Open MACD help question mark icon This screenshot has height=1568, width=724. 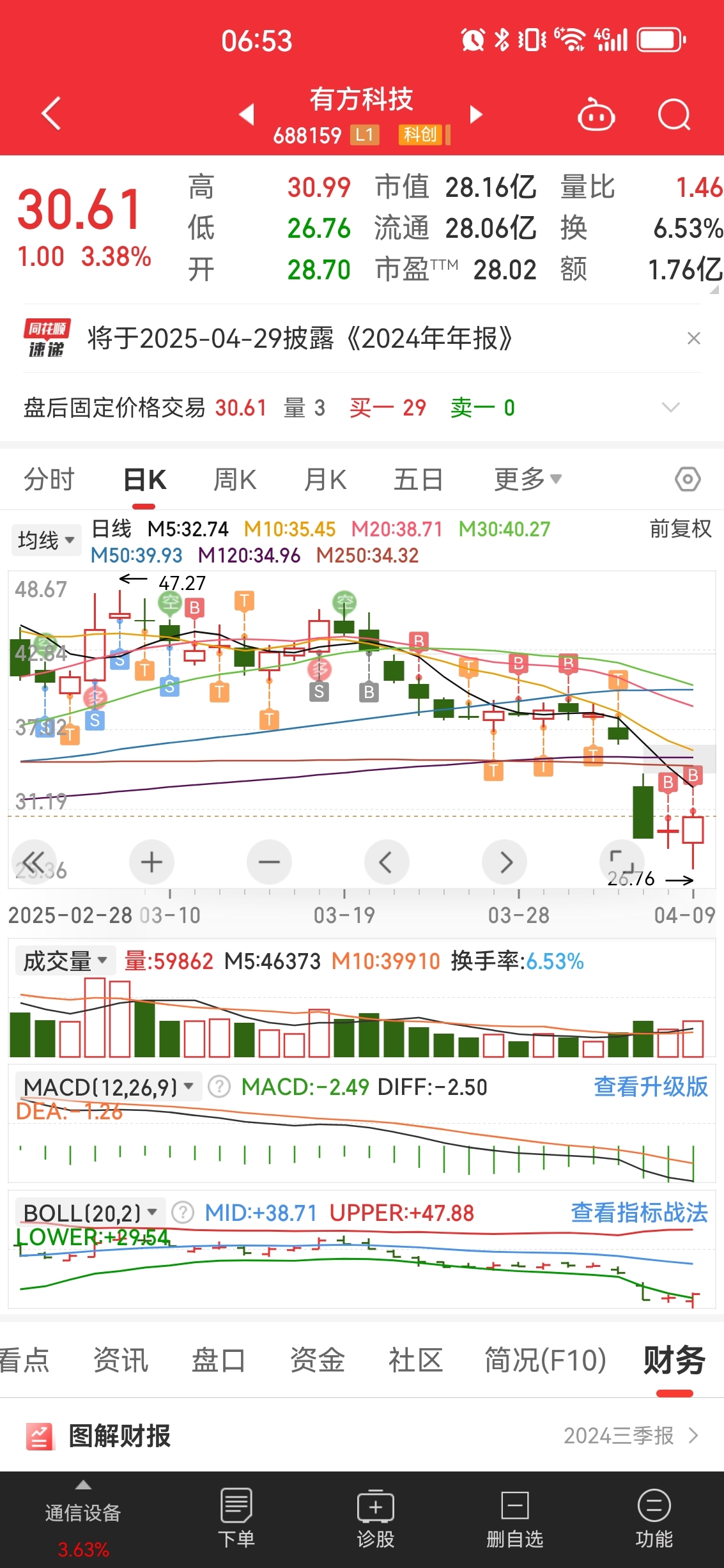click(219, 1087)
